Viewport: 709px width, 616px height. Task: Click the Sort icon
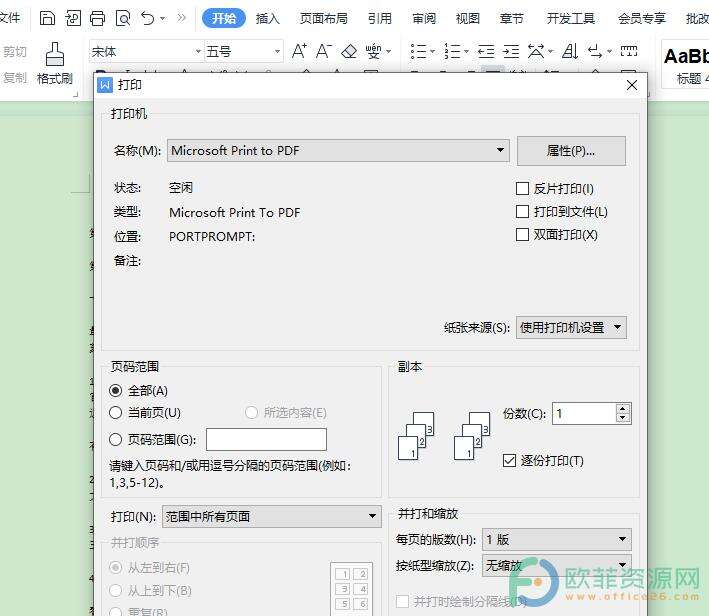(x=570, y=51)
